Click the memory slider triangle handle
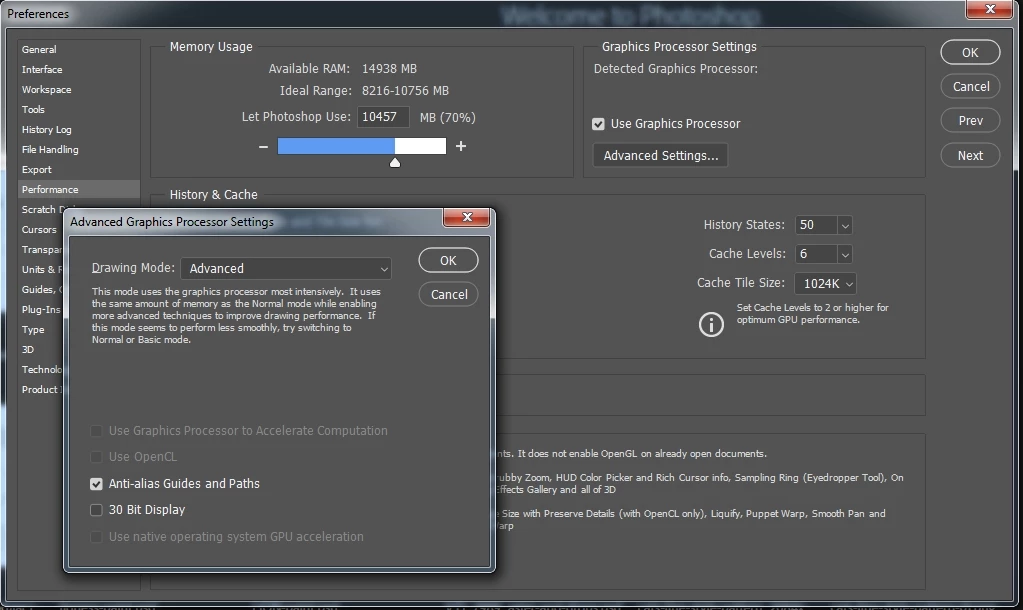This screenshot has height=610, width=1023. pyautogui.click(x=395, y=162)
